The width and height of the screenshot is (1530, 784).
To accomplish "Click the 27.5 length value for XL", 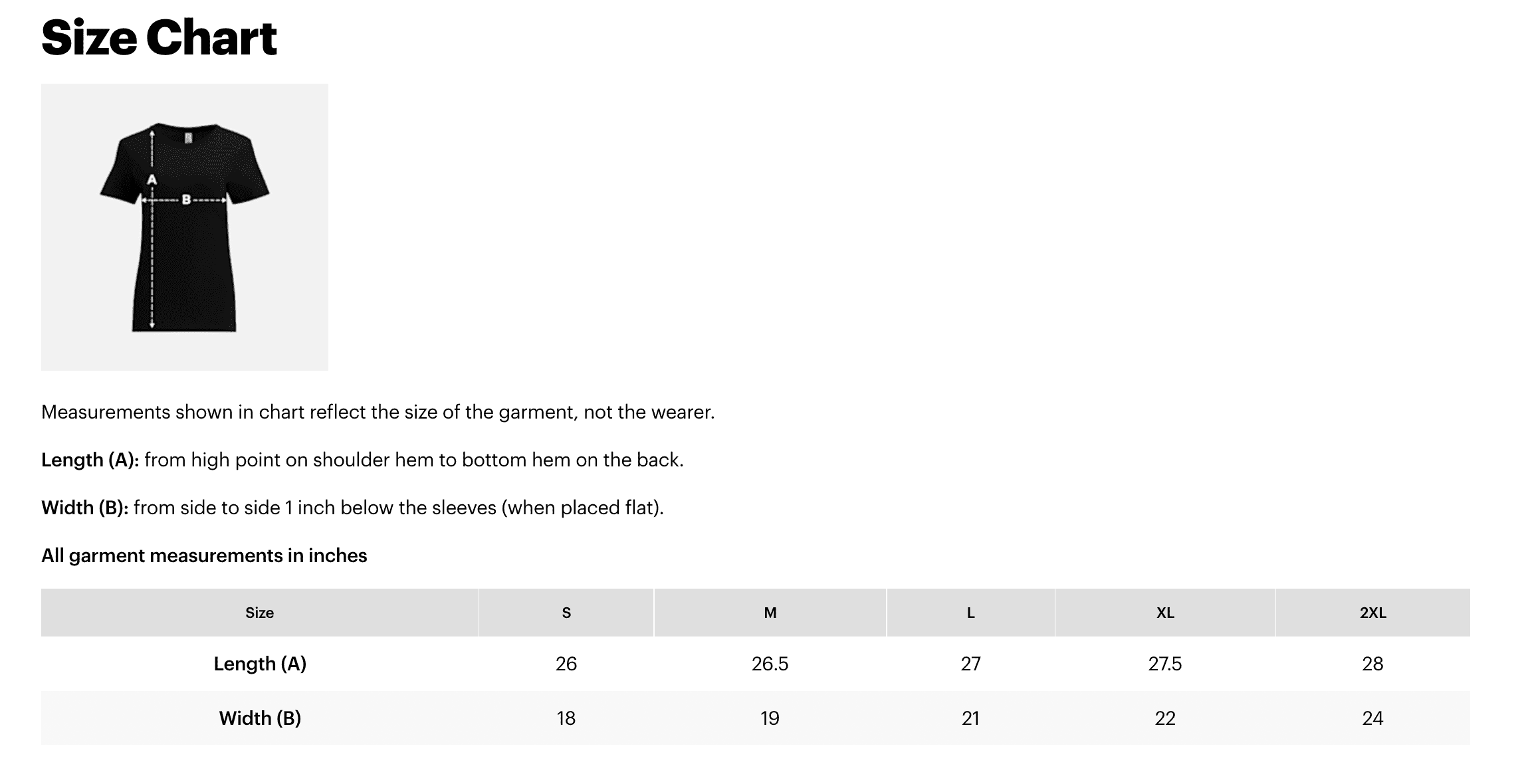I will tap(1165, 664).
